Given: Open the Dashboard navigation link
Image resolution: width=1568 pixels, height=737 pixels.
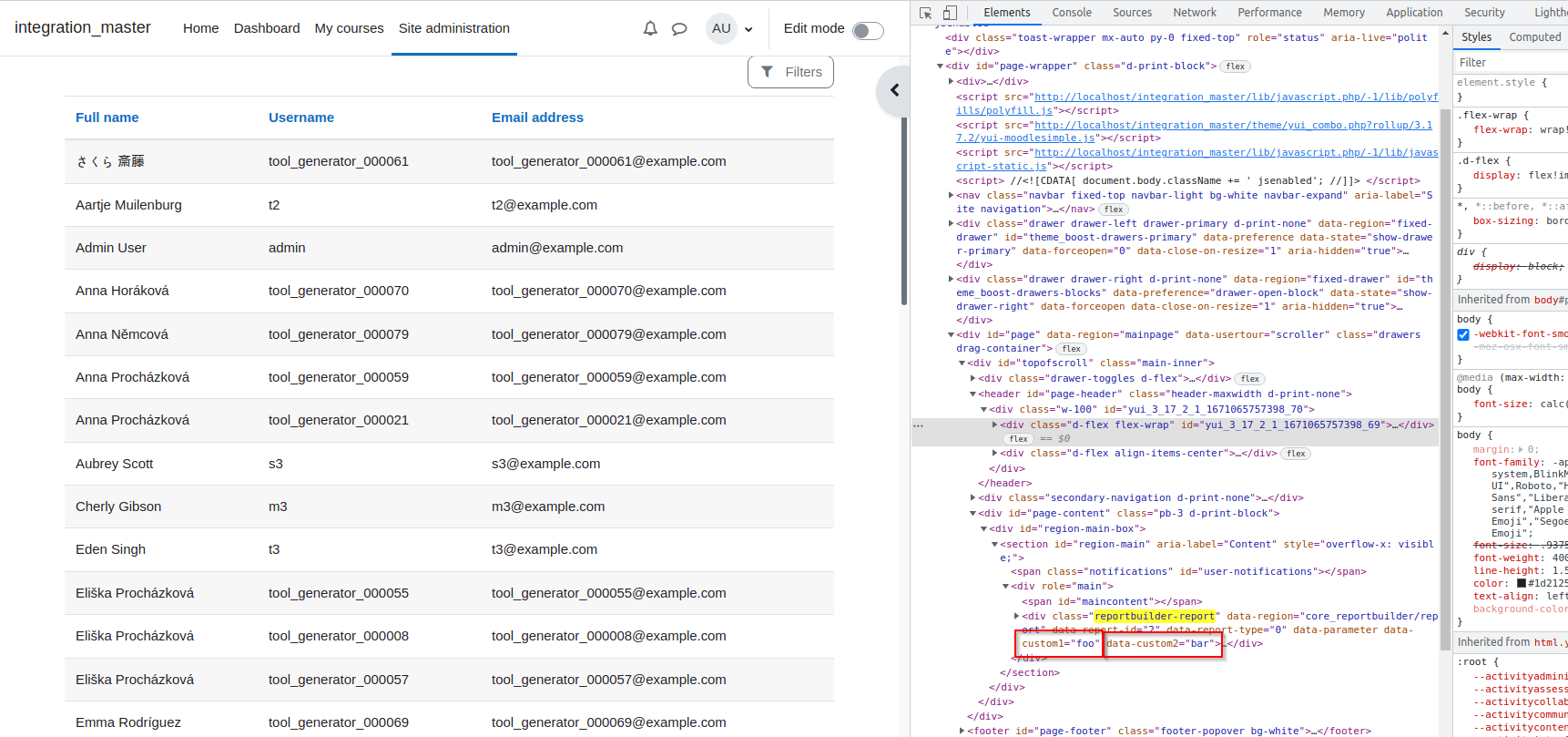Looking at the screenshot, I should click(267, 28).
